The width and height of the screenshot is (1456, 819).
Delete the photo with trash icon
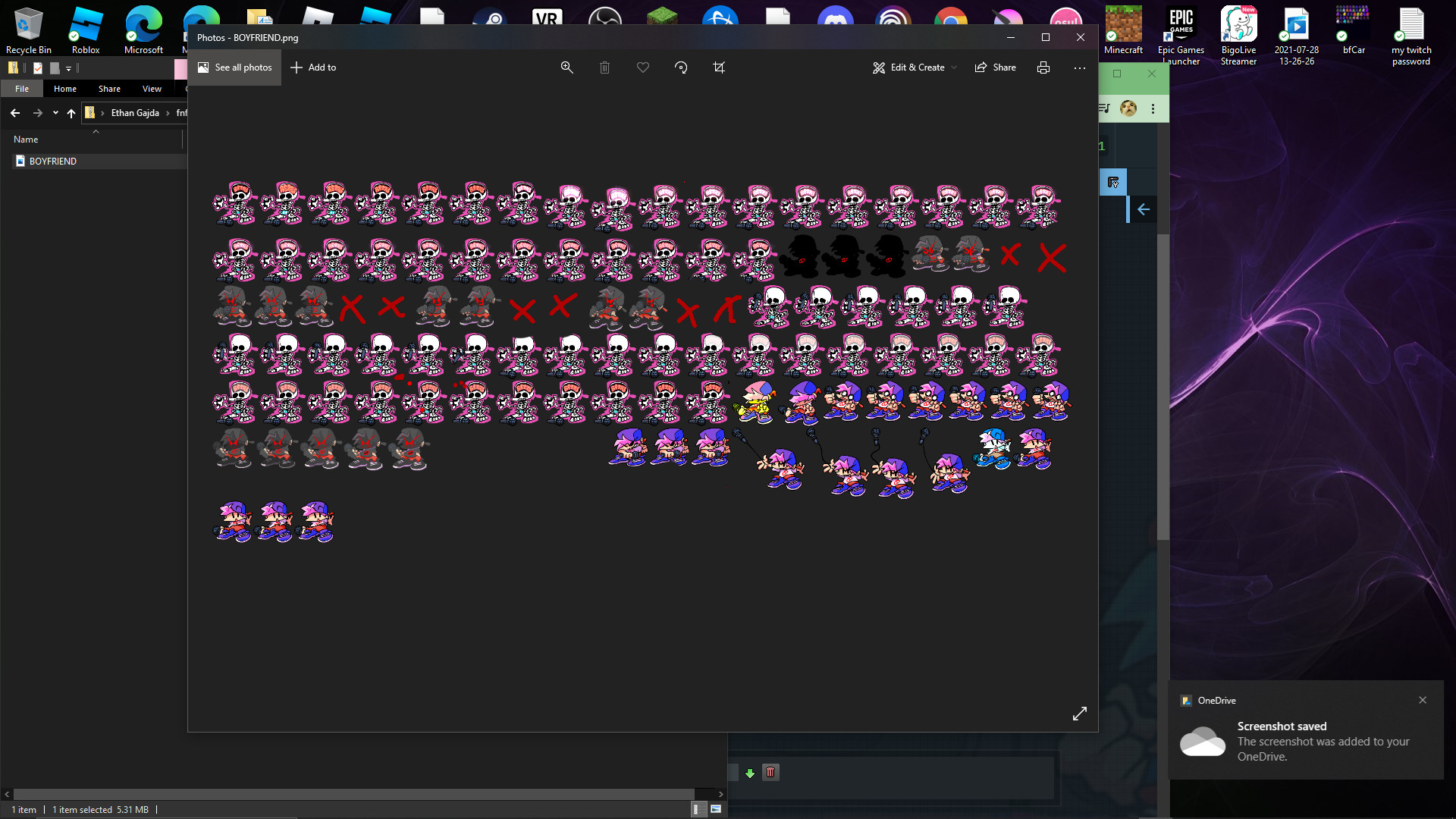coord(604,67)
